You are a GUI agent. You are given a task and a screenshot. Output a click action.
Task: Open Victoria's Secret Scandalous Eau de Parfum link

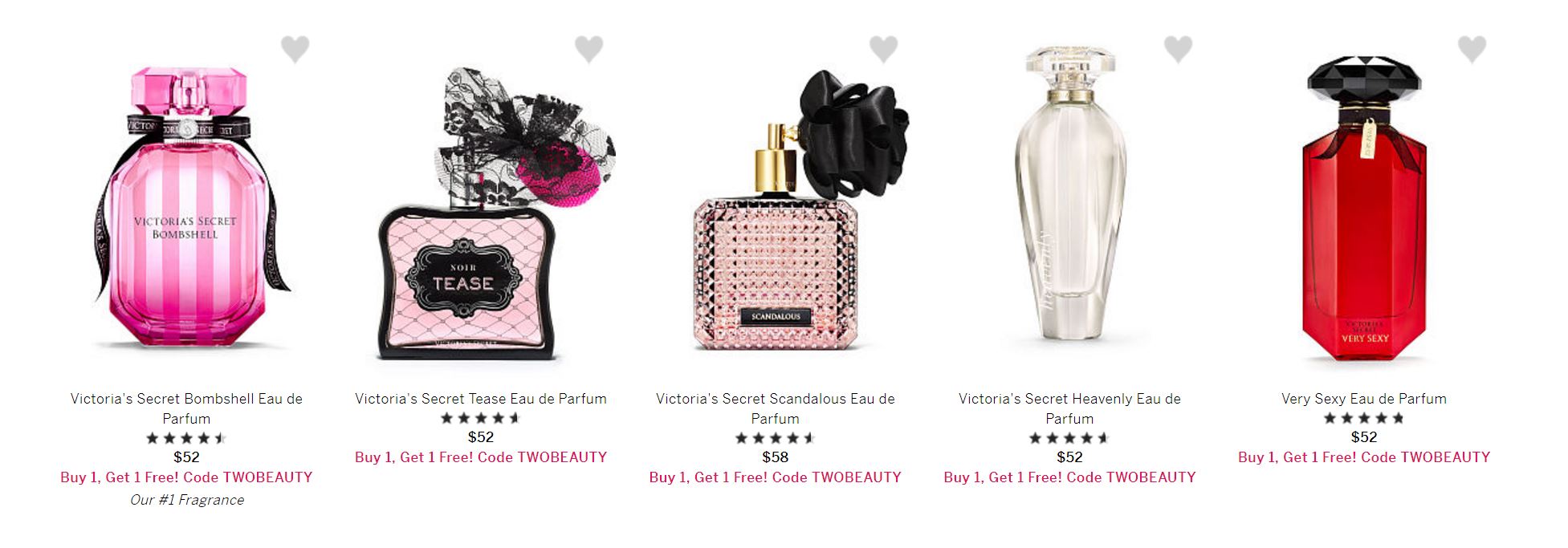[776, 408]
